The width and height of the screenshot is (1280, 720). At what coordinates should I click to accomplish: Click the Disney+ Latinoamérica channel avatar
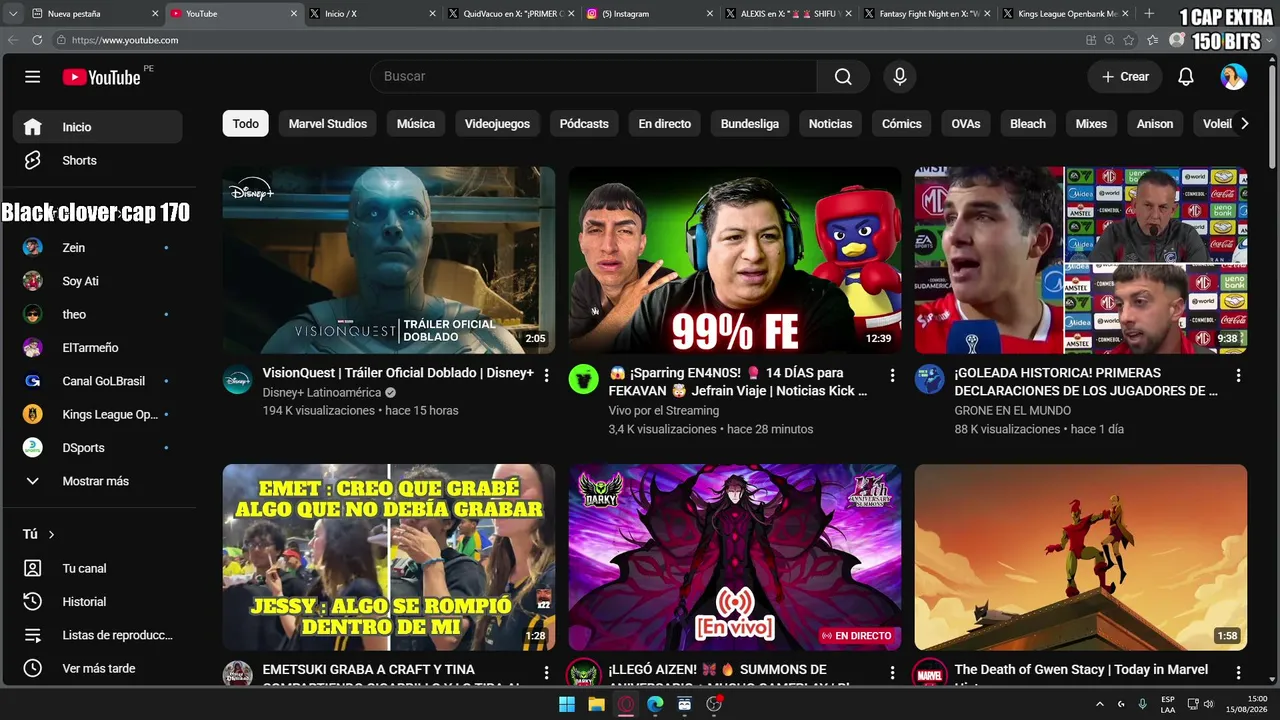tap(238, 379)
